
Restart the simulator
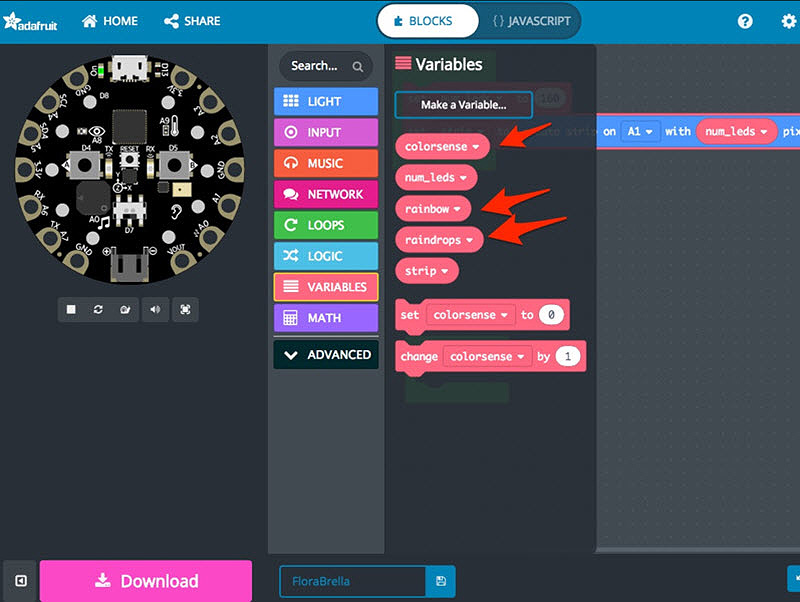click(98, 310)
